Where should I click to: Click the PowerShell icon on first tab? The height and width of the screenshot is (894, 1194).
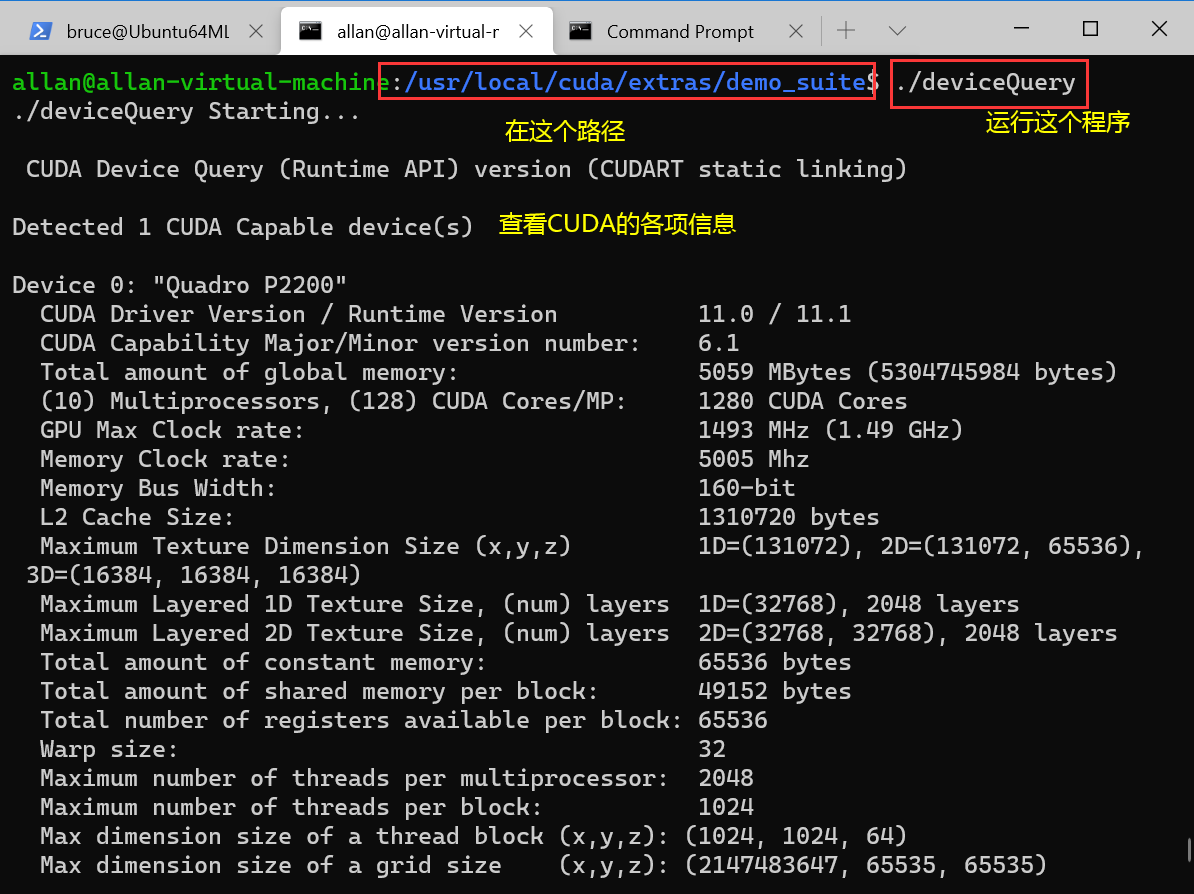click(x=40, y=31)
